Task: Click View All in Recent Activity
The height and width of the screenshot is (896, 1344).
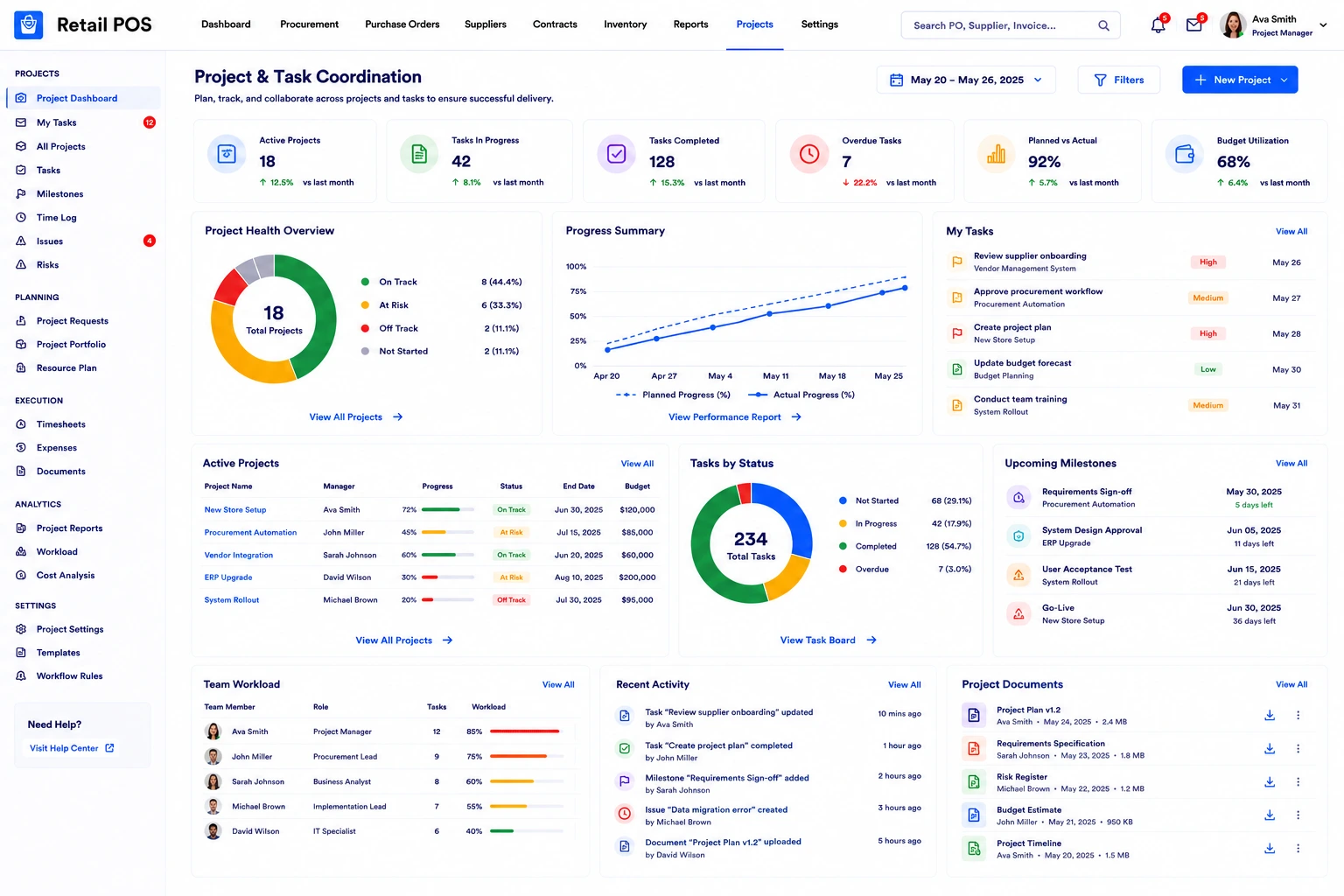Action: [x=905, y=685]
